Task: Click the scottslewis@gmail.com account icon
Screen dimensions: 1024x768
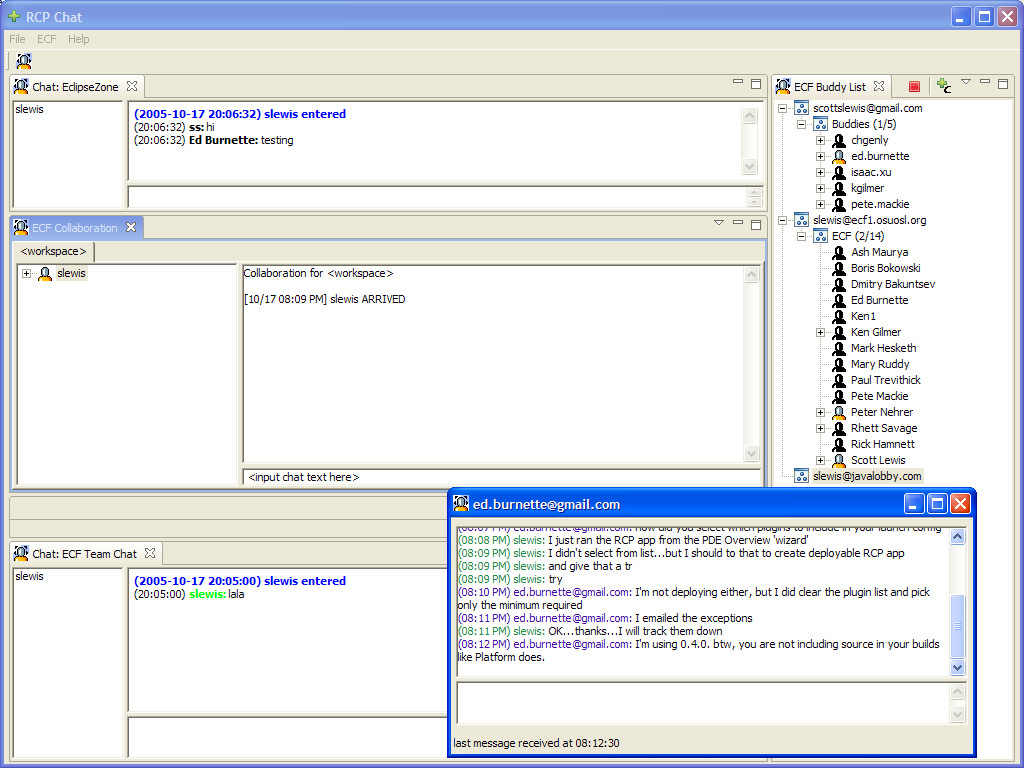Action: [801, 108]
